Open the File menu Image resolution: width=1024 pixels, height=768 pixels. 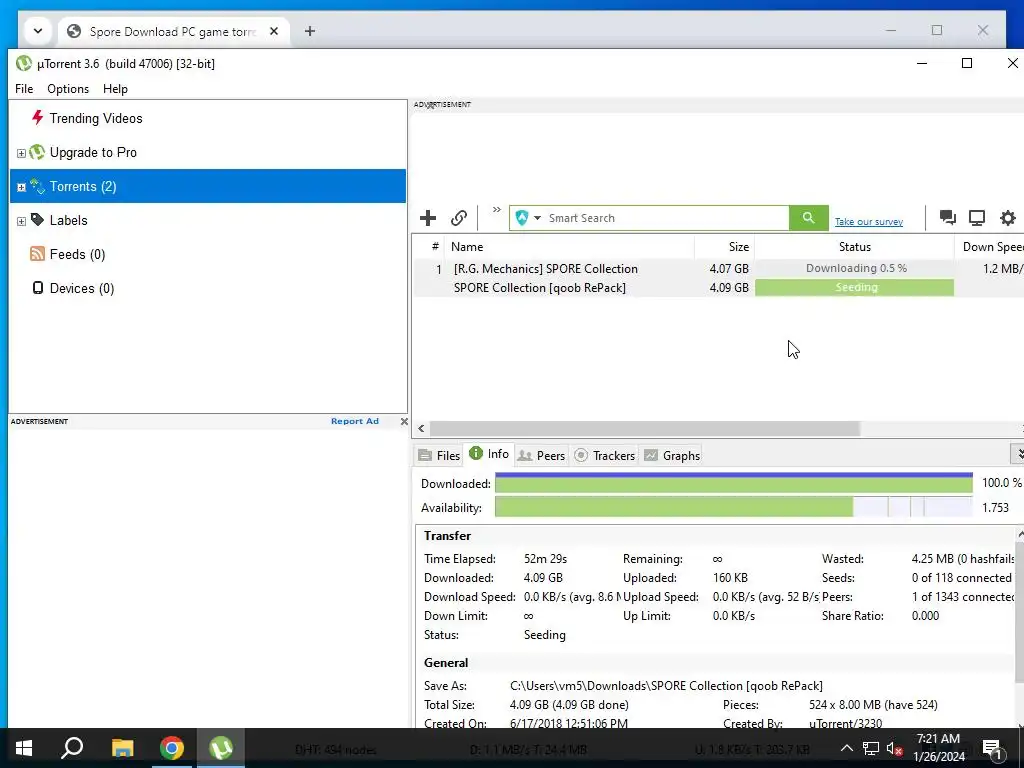24,89
